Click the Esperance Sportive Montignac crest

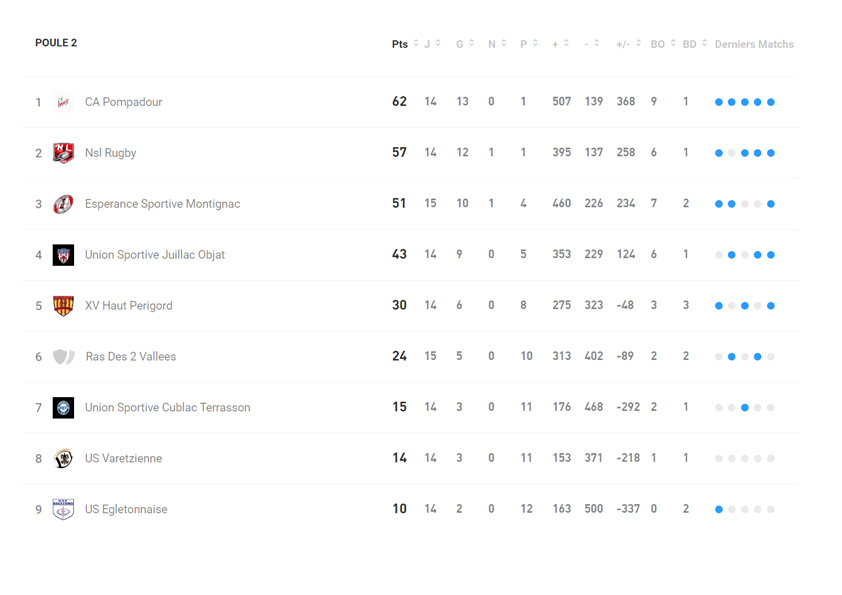click(x=63, y=204)
